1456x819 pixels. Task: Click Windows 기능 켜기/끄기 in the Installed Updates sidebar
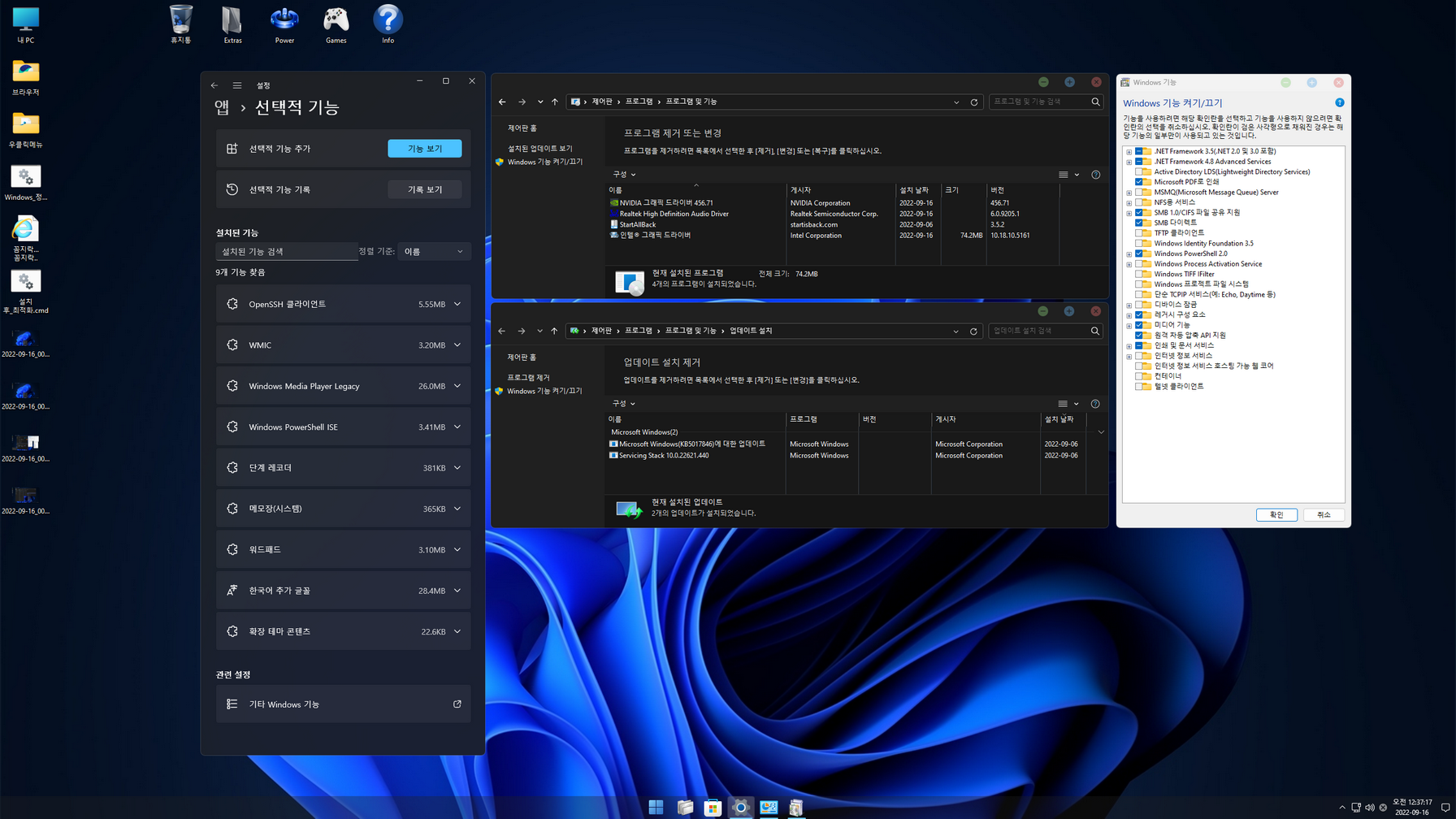pos(544,392)
